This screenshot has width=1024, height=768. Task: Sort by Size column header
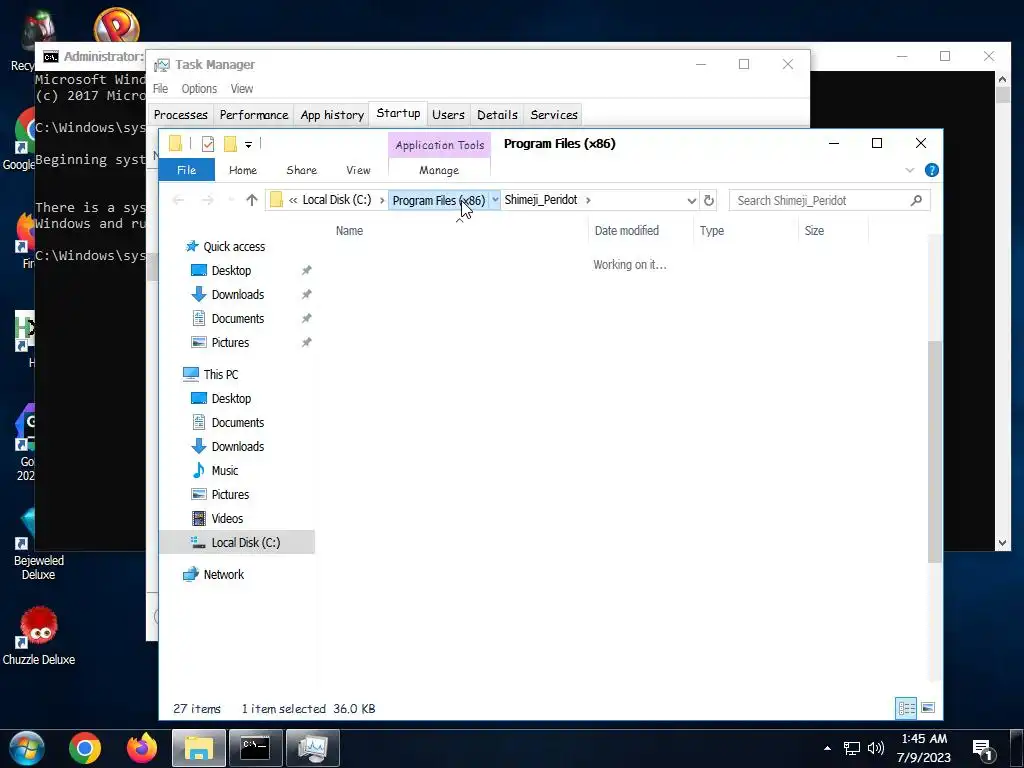814,231
